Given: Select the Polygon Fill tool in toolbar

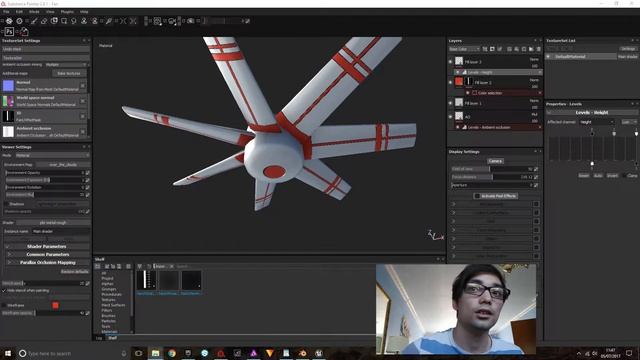Looking at the screenshot, I should (64, 21).
